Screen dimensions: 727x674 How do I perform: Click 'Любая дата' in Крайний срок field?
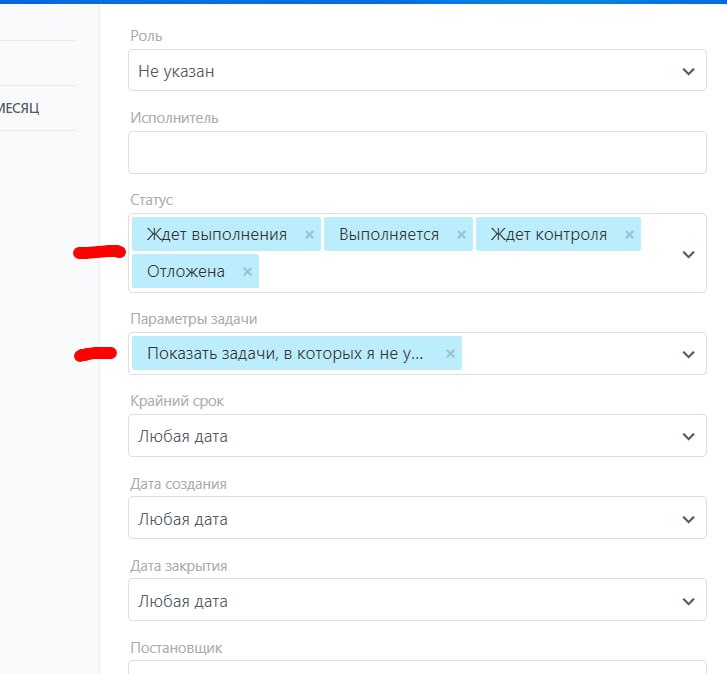pyautogui.click(x=183, y=437)
